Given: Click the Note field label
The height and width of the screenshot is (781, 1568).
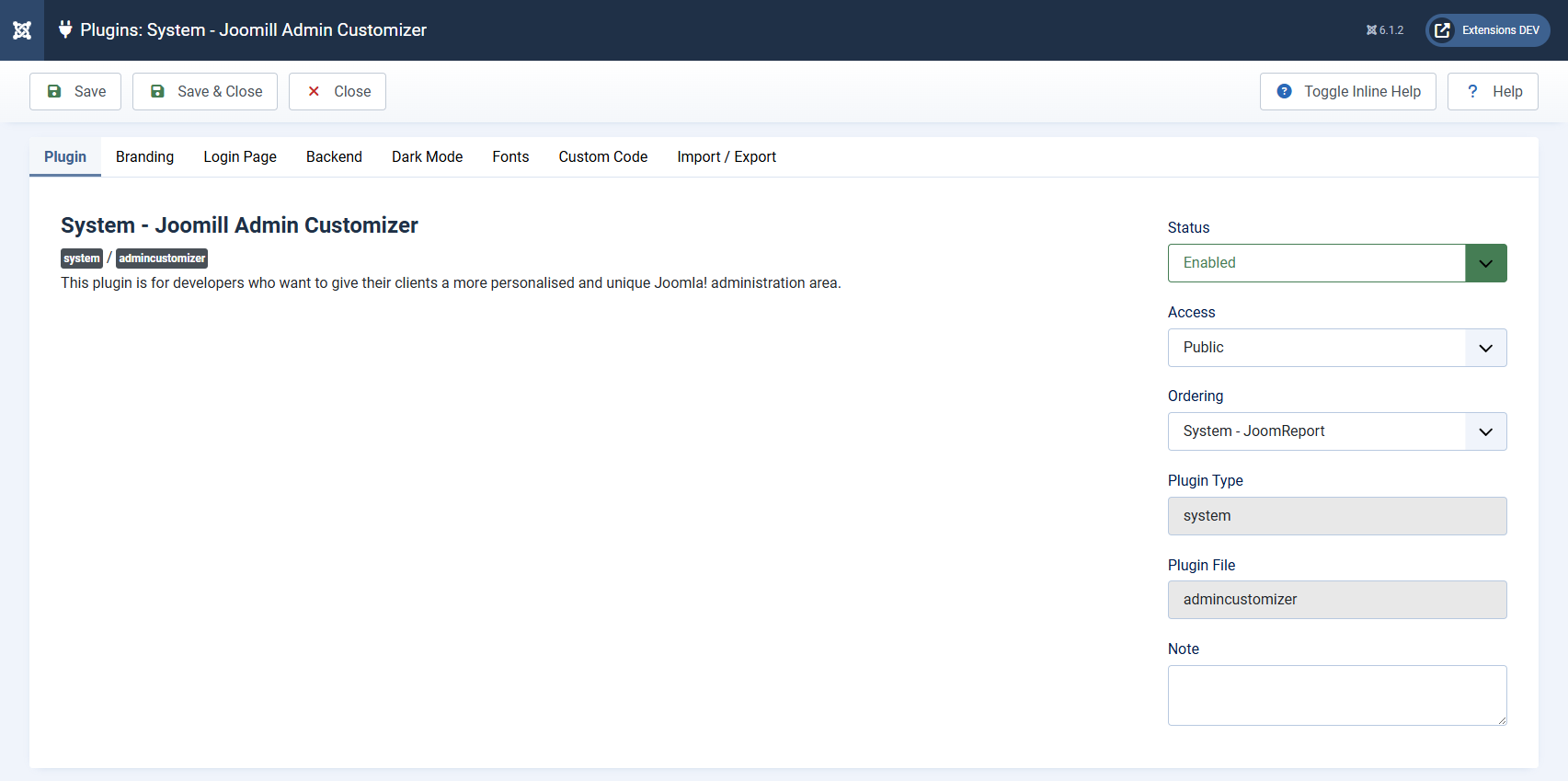Looking at the screenshot, I should pyautogui.click(x=1183, y=649).
